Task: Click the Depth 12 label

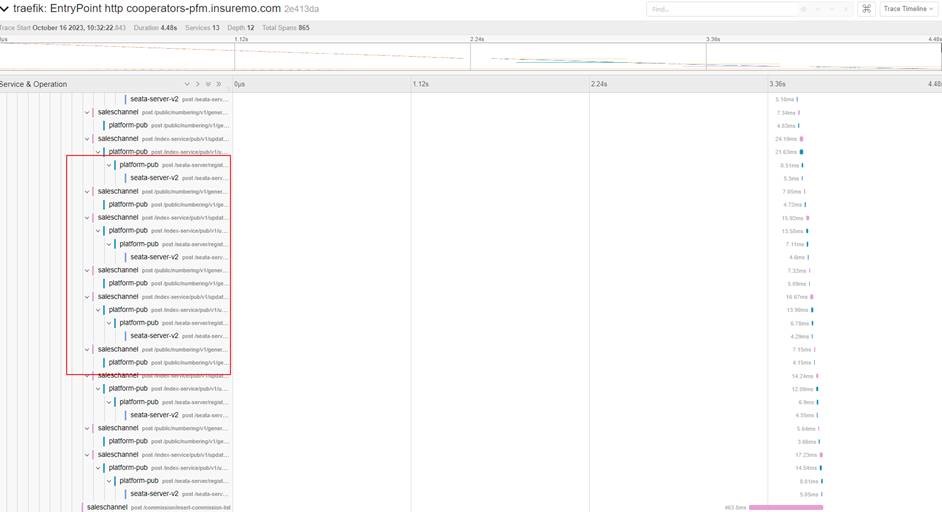Action: tap(241, 28)
